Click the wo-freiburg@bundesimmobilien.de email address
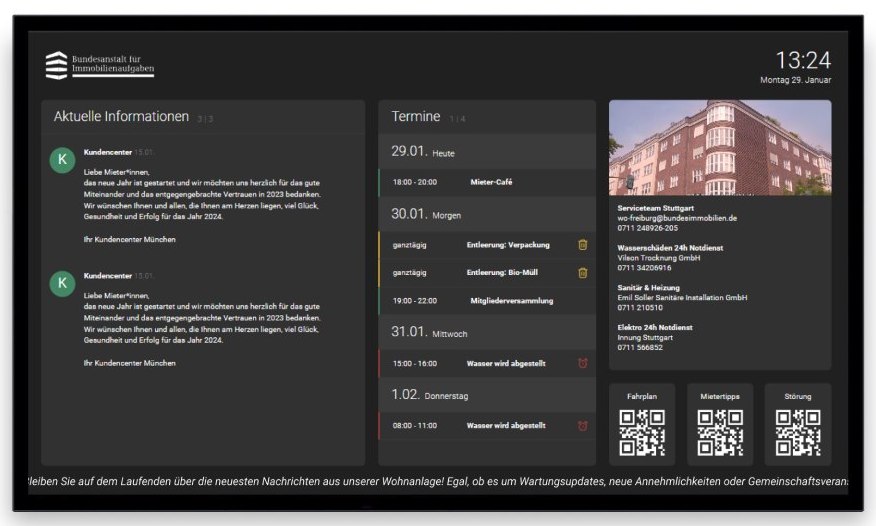Viewport: 876px width, 526px height. click(677, 218)
